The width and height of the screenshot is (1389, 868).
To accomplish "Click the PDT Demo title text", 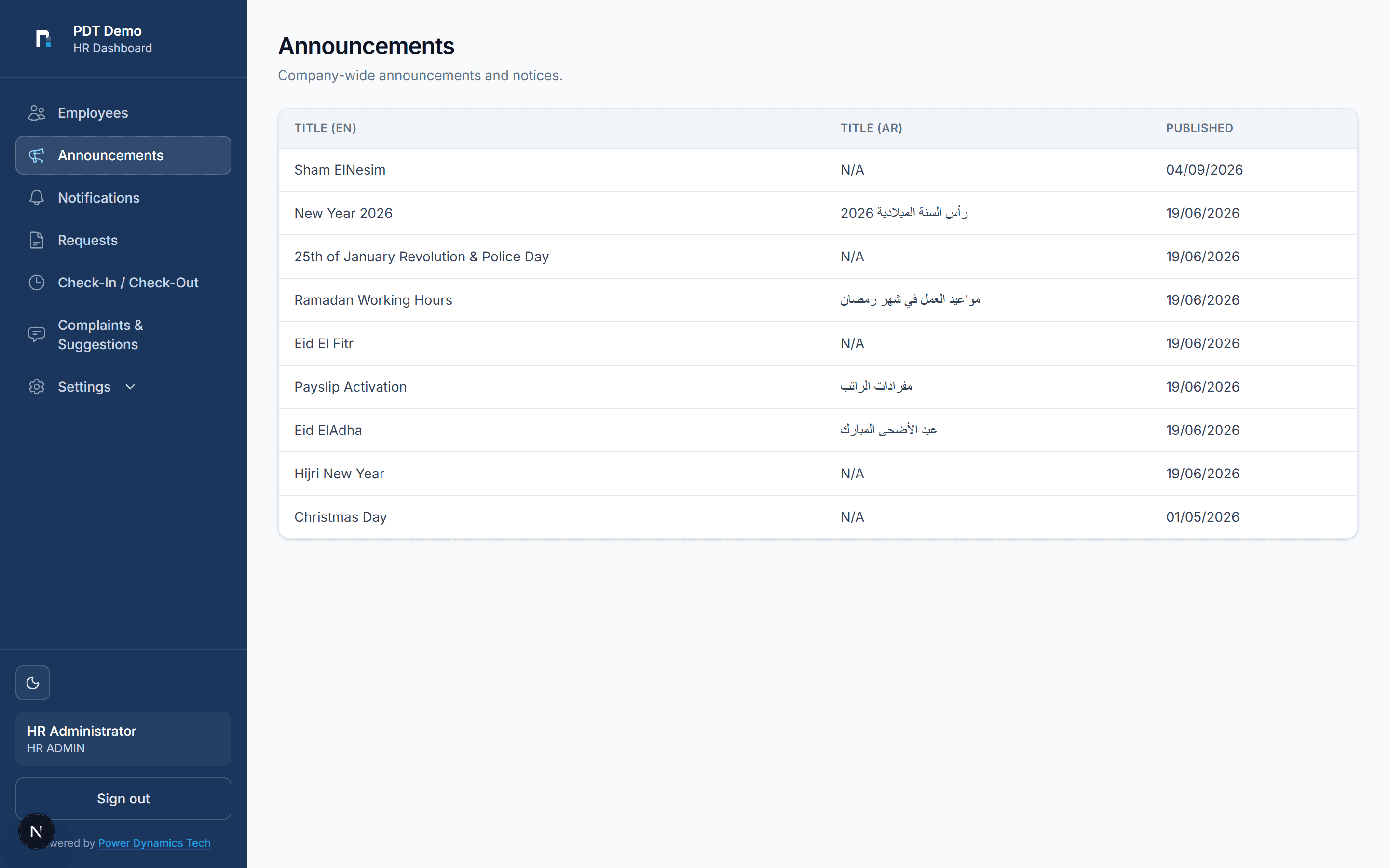I will [x=108, y=31].
